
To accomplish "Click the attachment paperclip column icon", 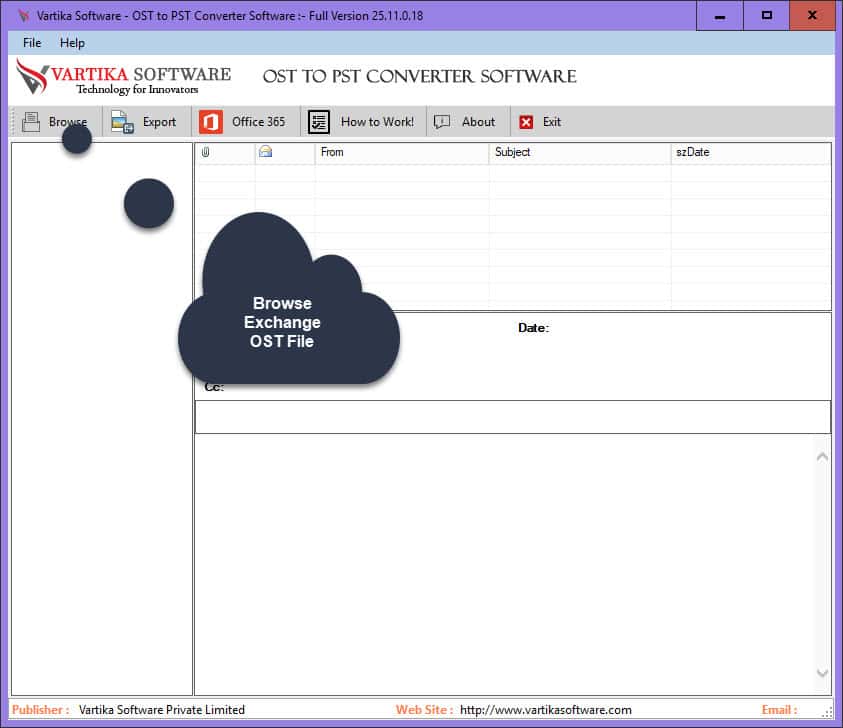I will (x=205, y=152).
